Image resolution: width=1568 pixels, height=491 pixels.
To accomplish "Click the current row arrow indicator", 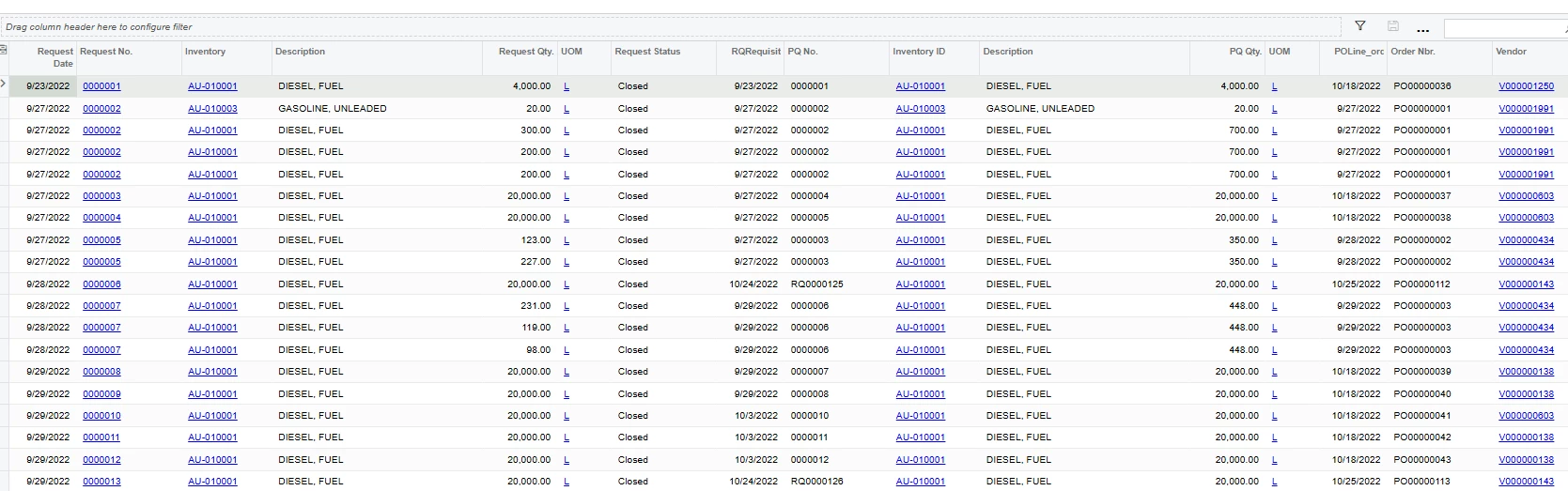I will click(4, 85).
